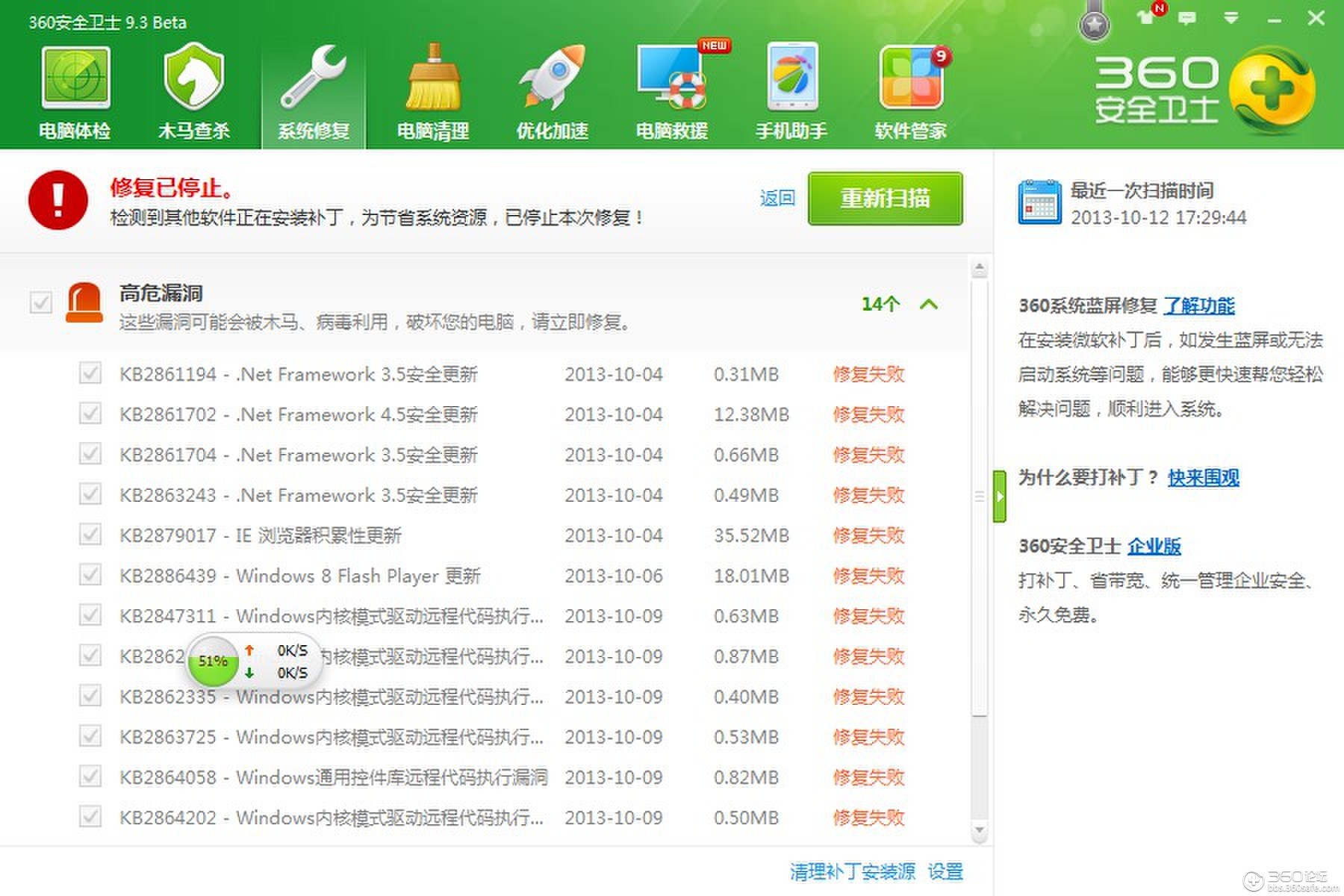Click the 35.52MB size value
This screenshot has width=1344, height=896.
pos(751,535)
